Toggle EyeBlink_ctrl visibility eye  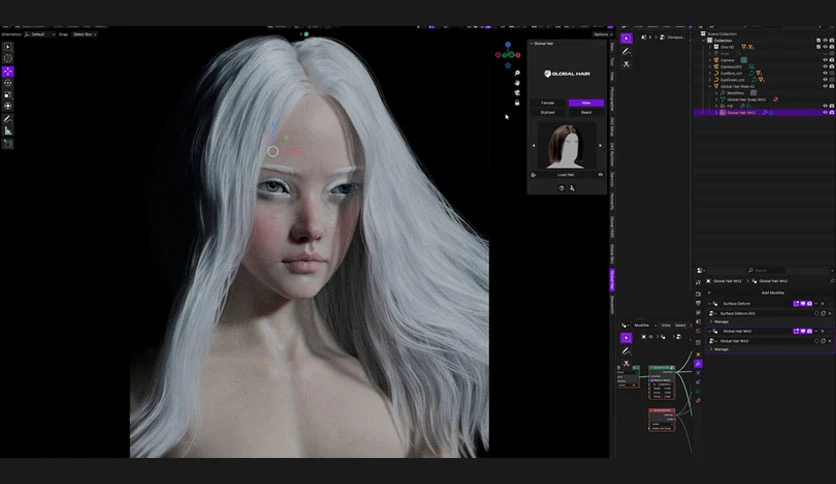point(825,73)
